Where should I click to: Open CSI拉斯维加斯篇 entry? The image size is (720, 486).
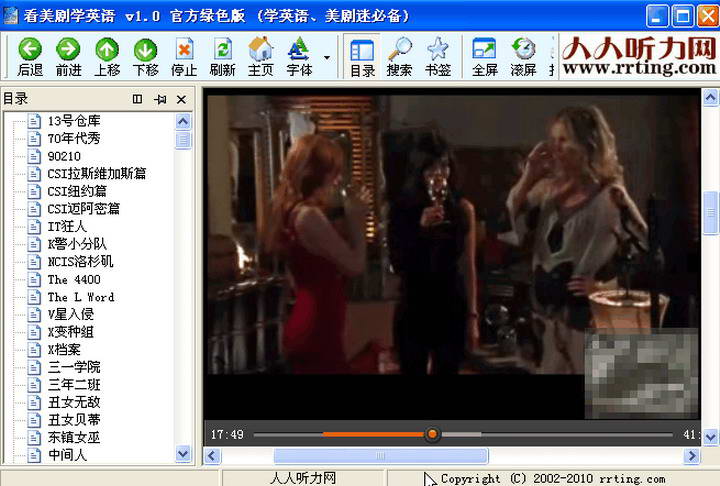point(97,173)
